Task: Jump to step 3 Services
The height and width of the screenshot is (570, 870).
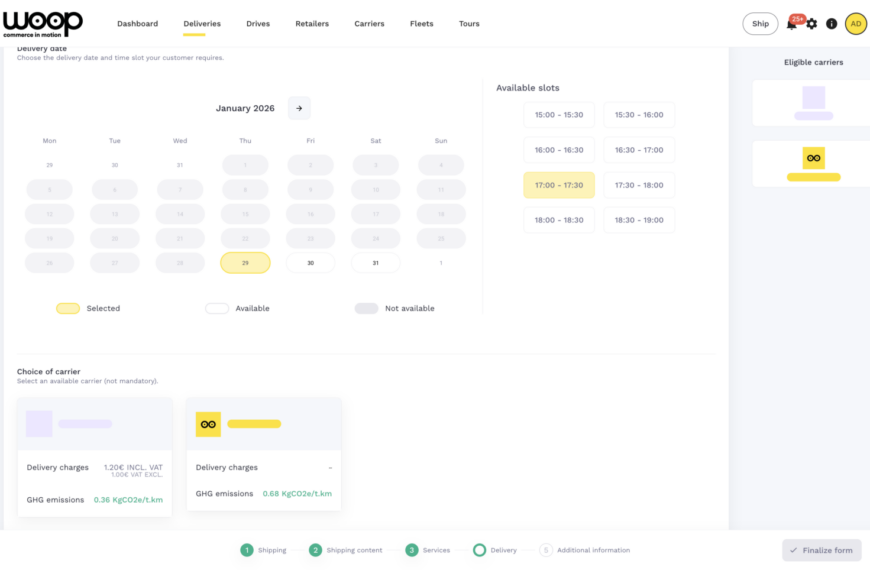Action: coord(428,550)
